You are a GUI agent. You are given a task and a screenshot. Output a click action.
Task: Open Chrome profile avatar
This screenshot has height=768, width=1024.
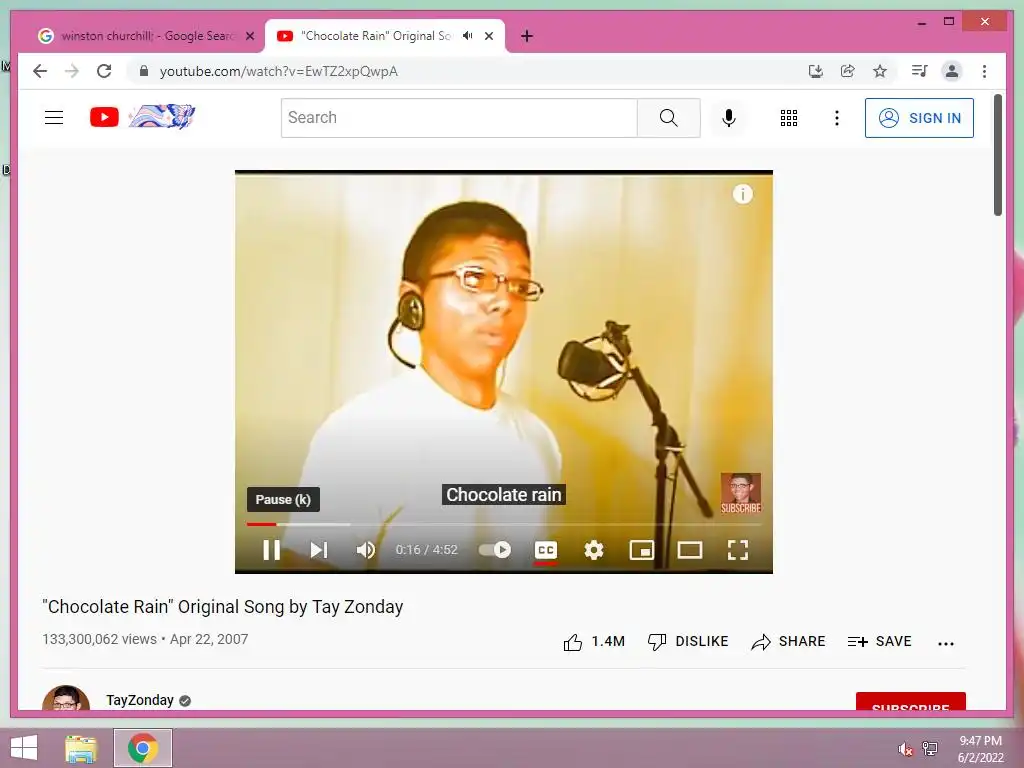tap(952, 71)
